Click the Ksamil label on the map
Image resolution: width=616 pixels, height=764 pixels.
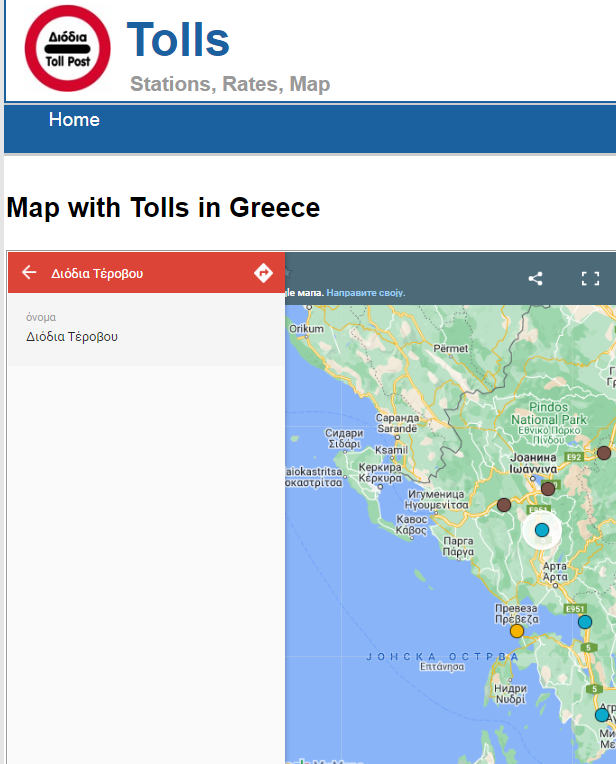[391, 450]
